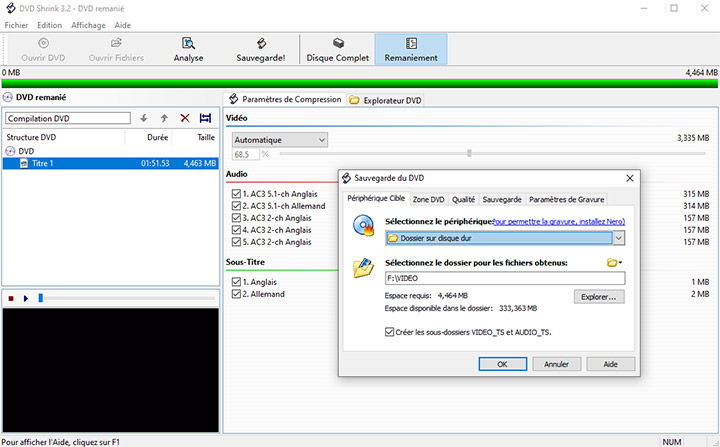This screenshot has width=720, height=447.
Task: Open the folder browse icon dropdown in dialog
Action: point(614,263)
